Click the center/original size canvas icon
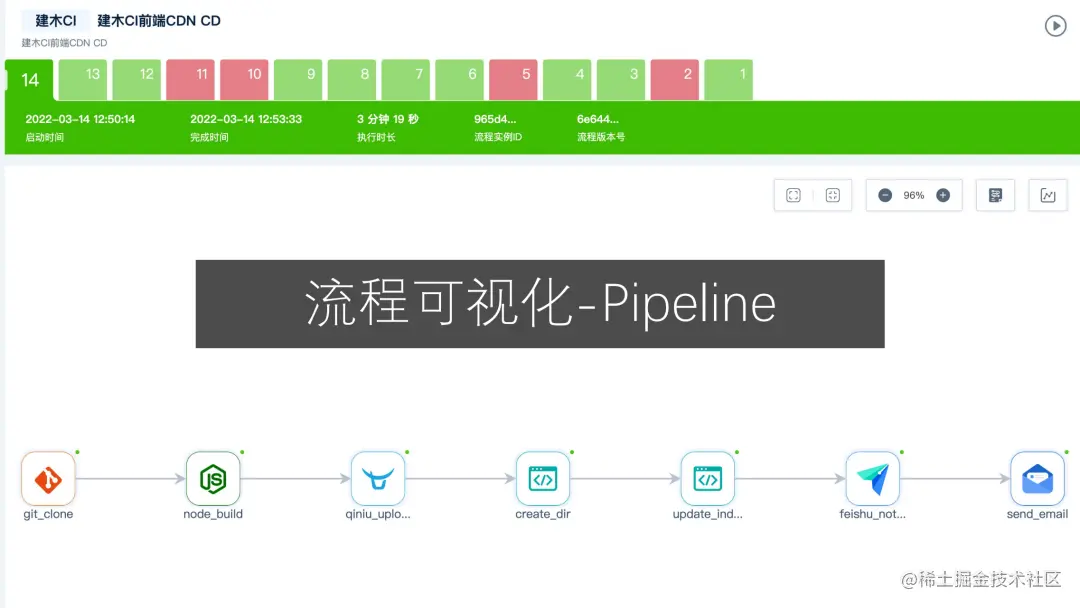Viewport: 1080px width, 608px height. (x=833, y=196)
